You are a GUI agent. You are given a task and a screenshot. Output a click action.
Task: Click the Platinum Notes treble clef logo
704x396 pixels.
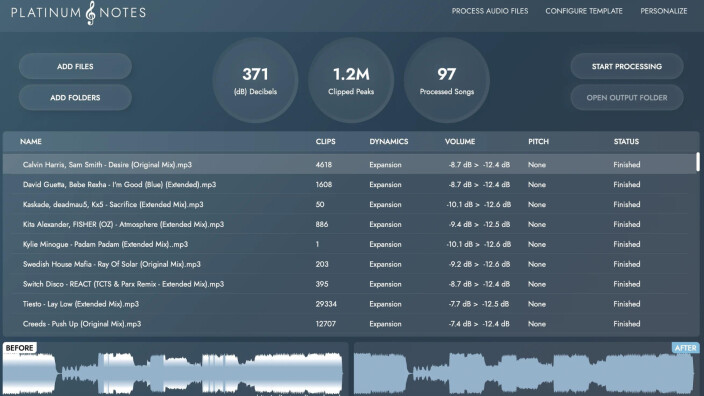[91, 13]
